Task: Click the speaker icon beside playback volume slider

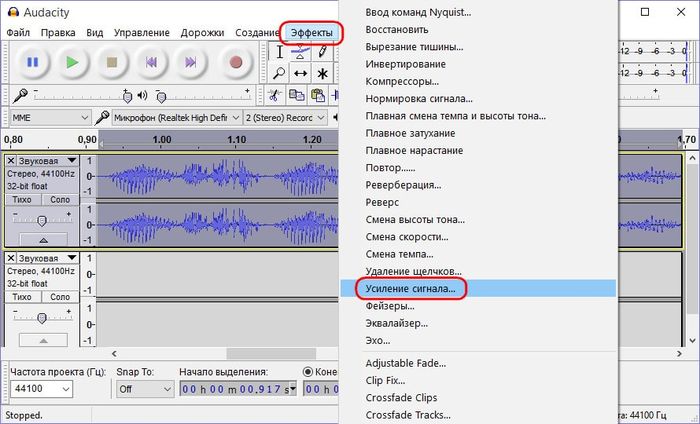Action: coord(142,95)
